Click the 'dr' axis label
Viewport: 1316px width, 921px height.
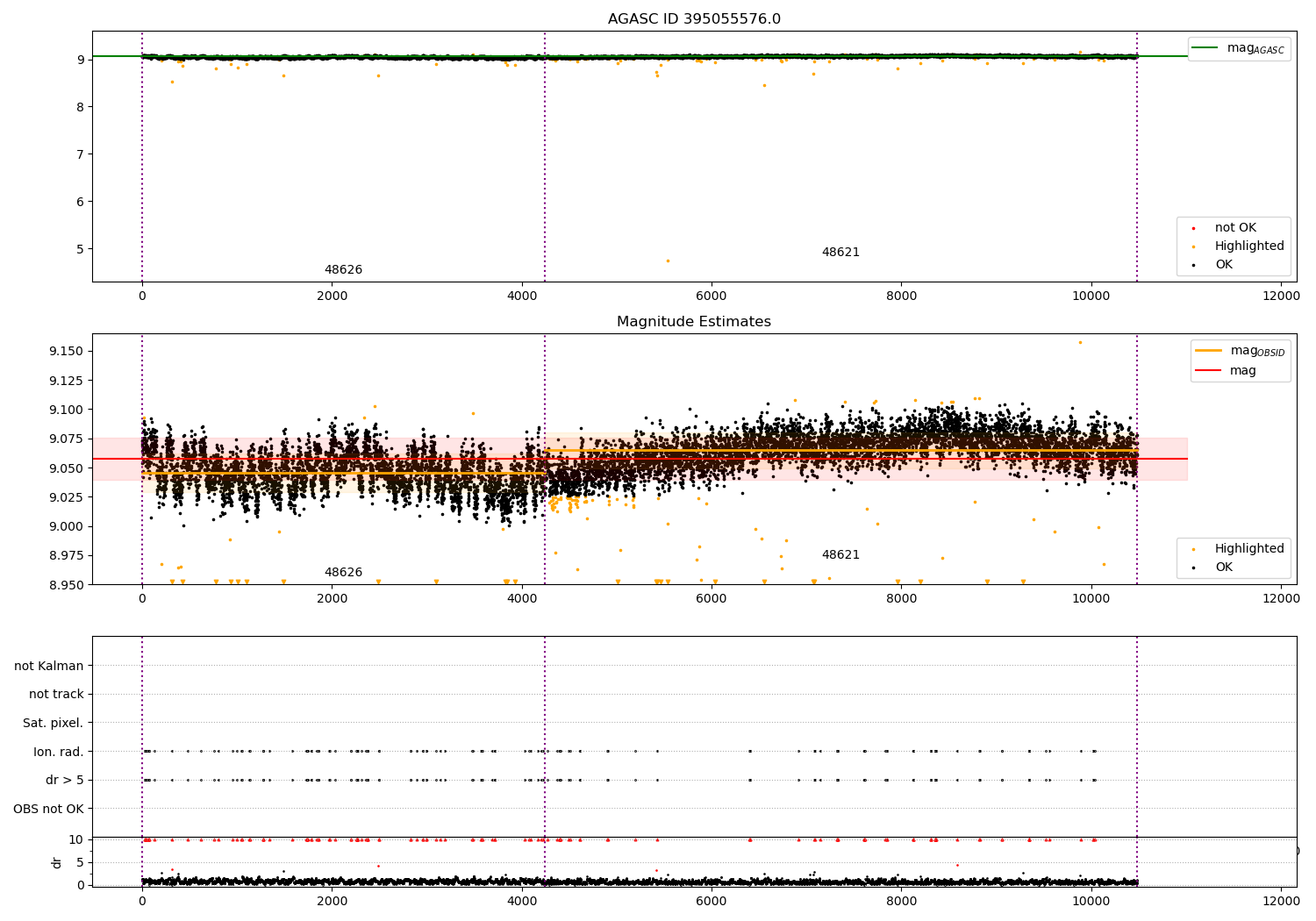click(57, 862)
